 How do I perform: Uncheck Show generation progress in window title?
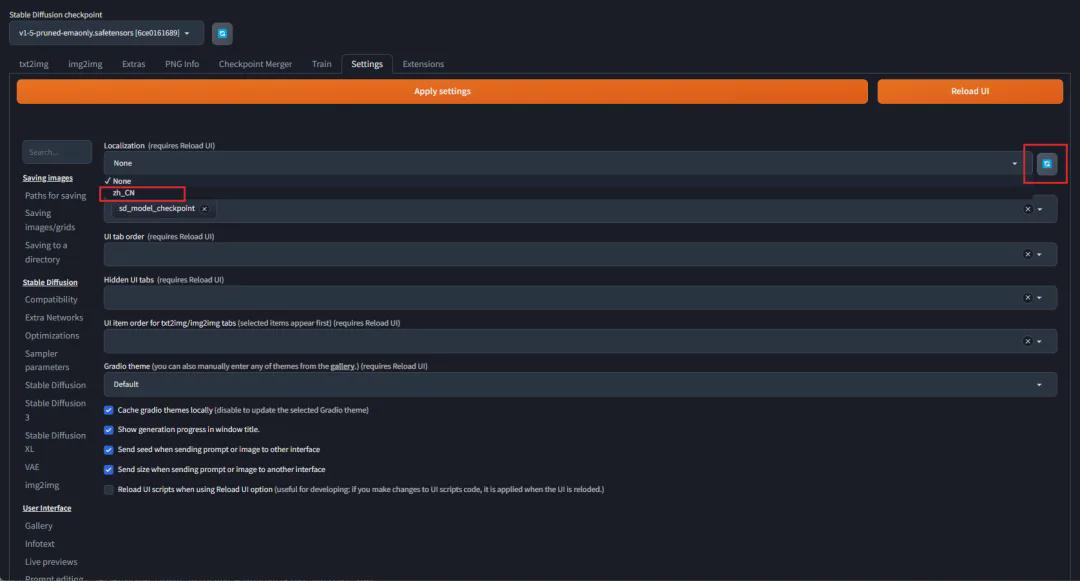click(x=109, y=429)
